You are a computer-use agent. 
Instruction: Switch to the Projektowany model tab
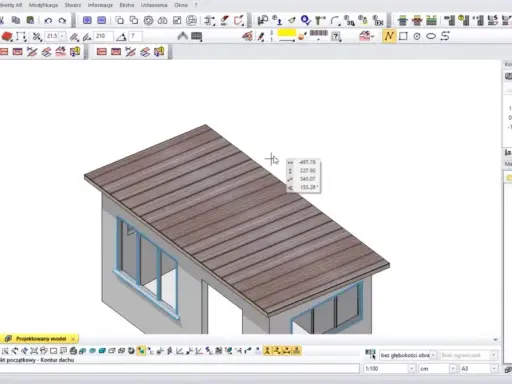[41, 339]
